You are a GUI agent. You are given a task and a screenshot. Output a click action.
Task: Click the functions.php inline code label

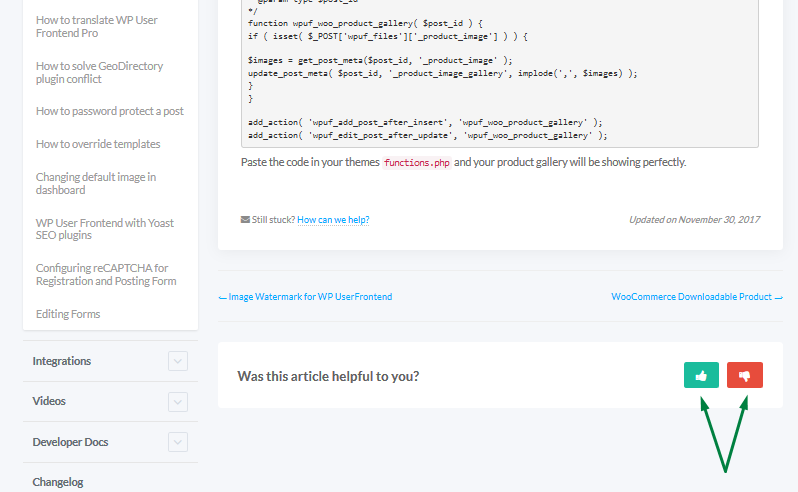pyautogui.click(x=417, y=163)
